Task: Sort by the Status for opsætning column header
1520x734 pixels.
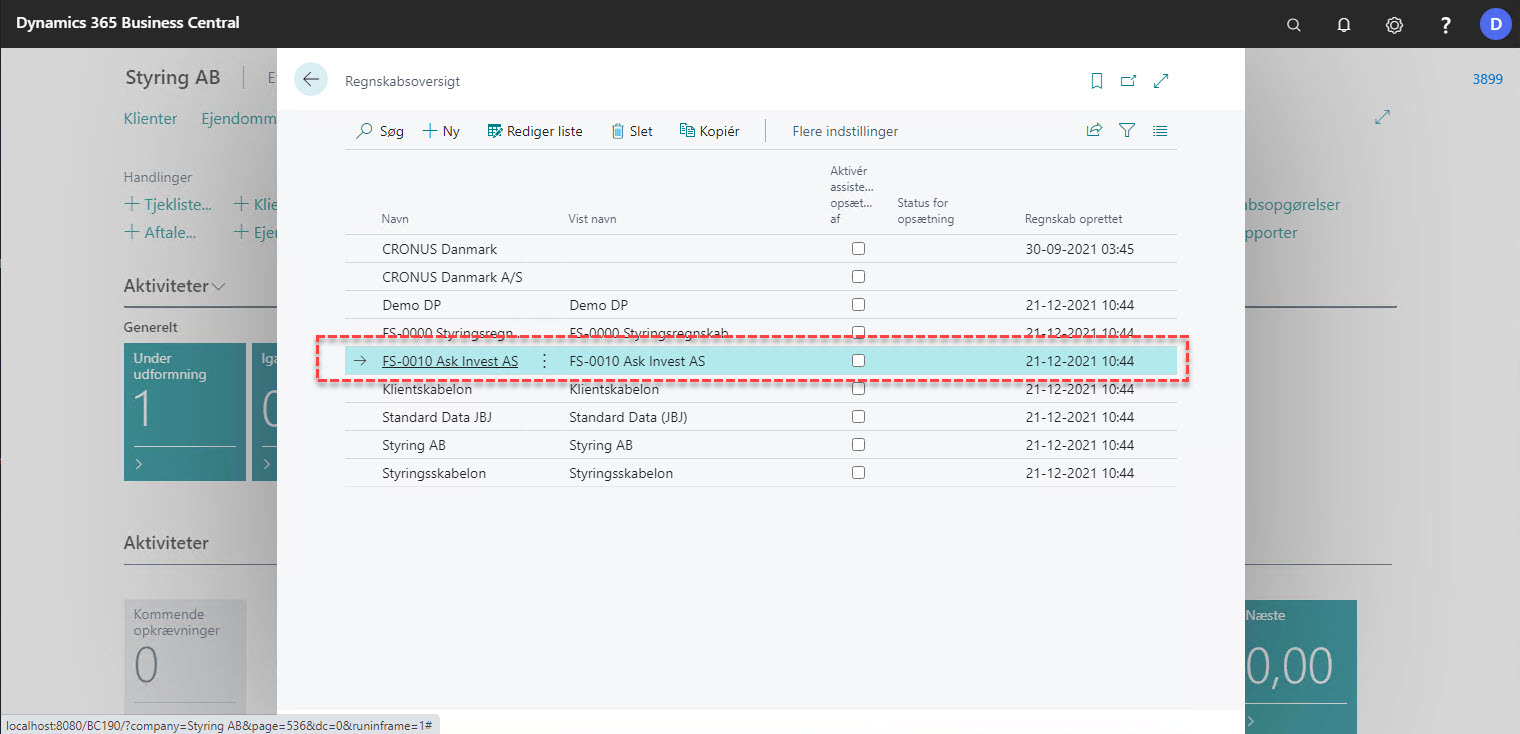Action: (x=925, y=211)
